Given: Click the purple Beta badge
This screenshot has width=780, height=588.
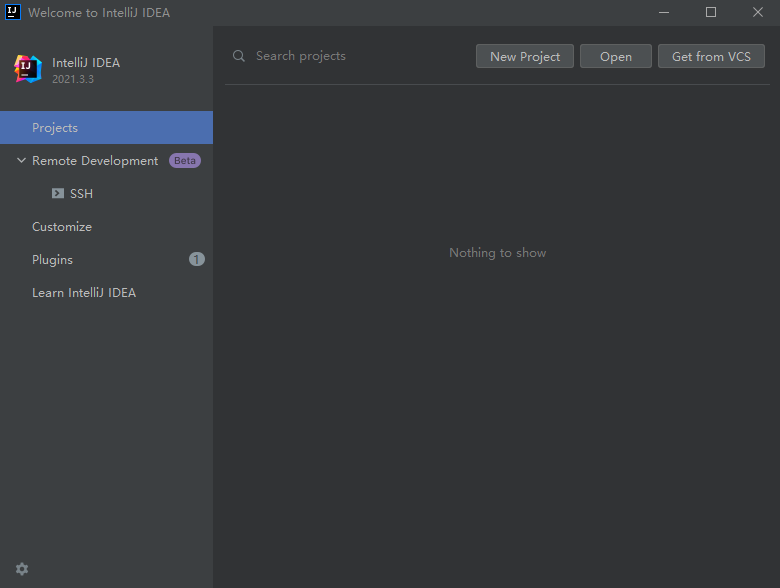Looking at the screenshot, I should tap(185, 160).
